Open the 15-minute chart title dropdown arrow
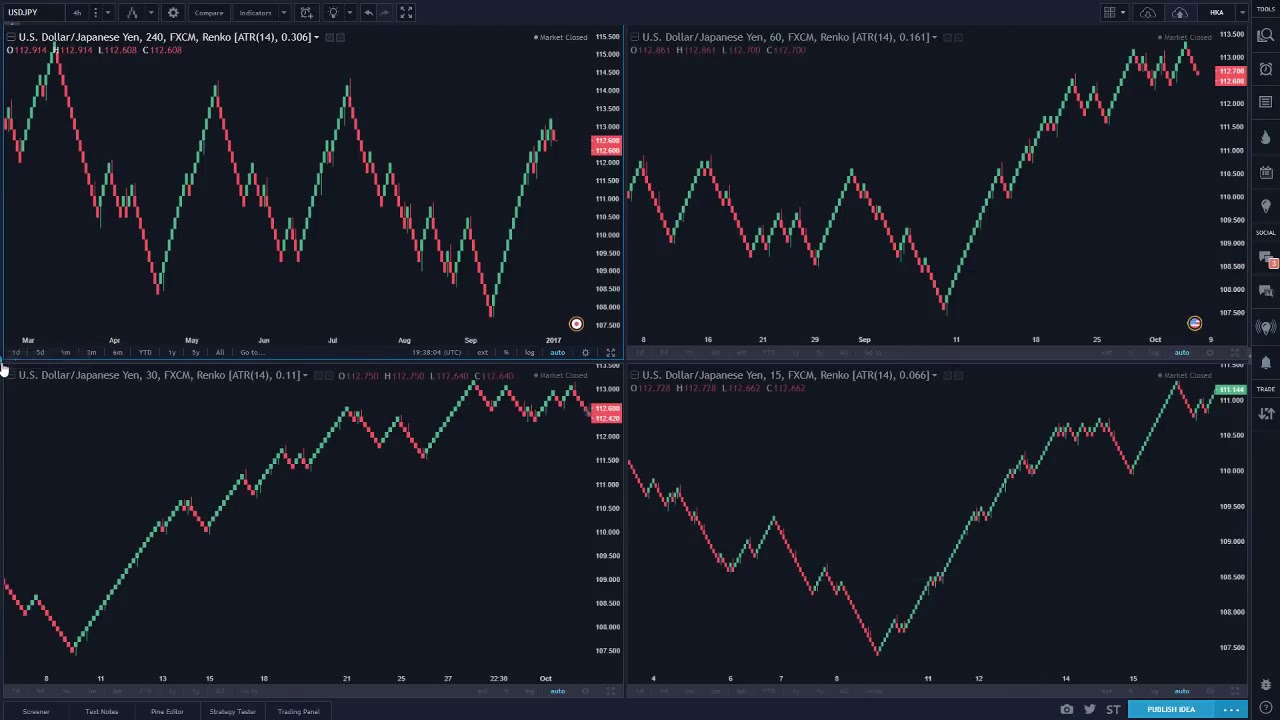The image size is (1280, 720). tap(934, 375)
